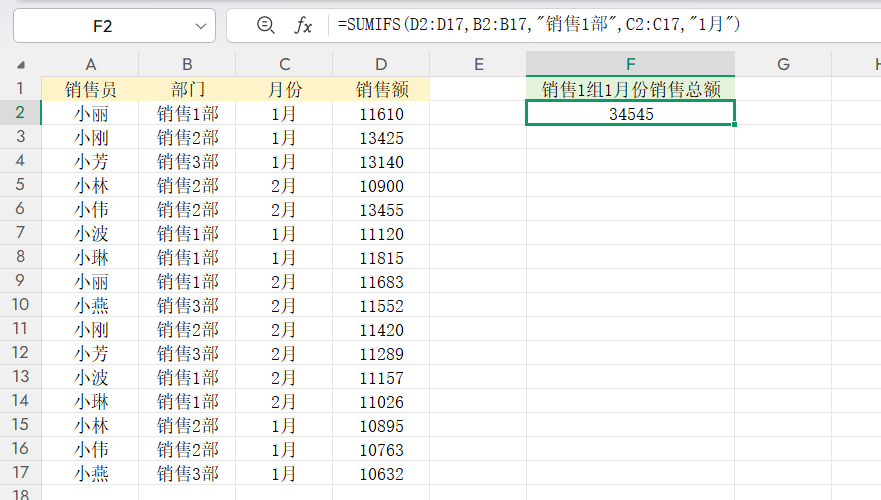881x500 pixels.
Task: Click 2月 in row 5
Action: [284, 185]
